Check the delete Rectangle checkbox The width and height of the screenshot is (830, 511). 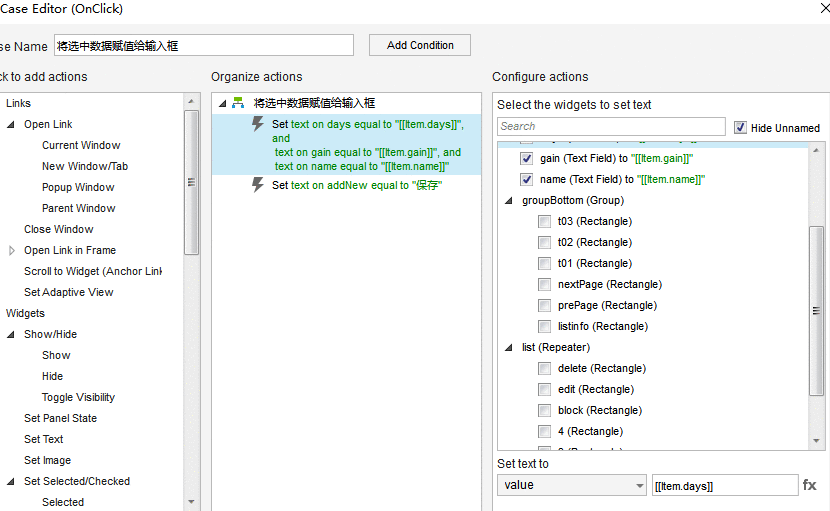(544, 369)
